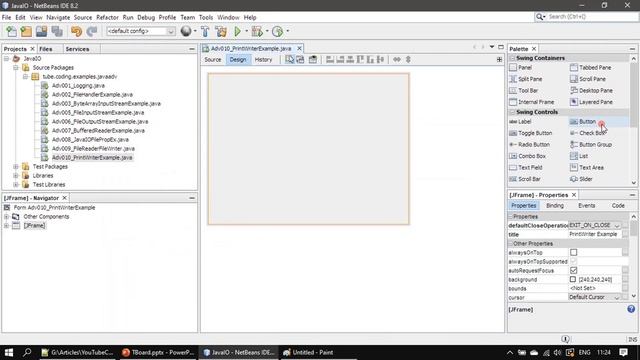Switch to History view of editor
The width and height of the screenshot is (640, 360).
click(x=263, y=60)
